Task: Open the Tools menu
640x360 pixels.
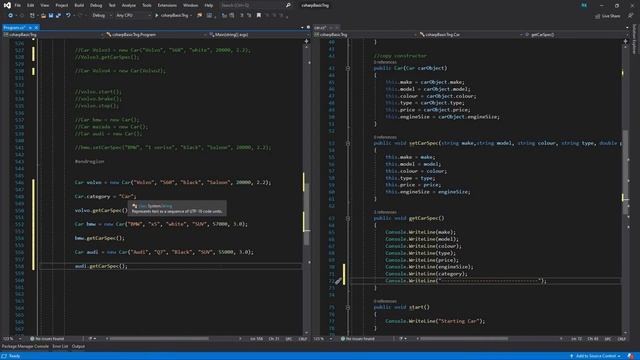Action: [147, 5]
